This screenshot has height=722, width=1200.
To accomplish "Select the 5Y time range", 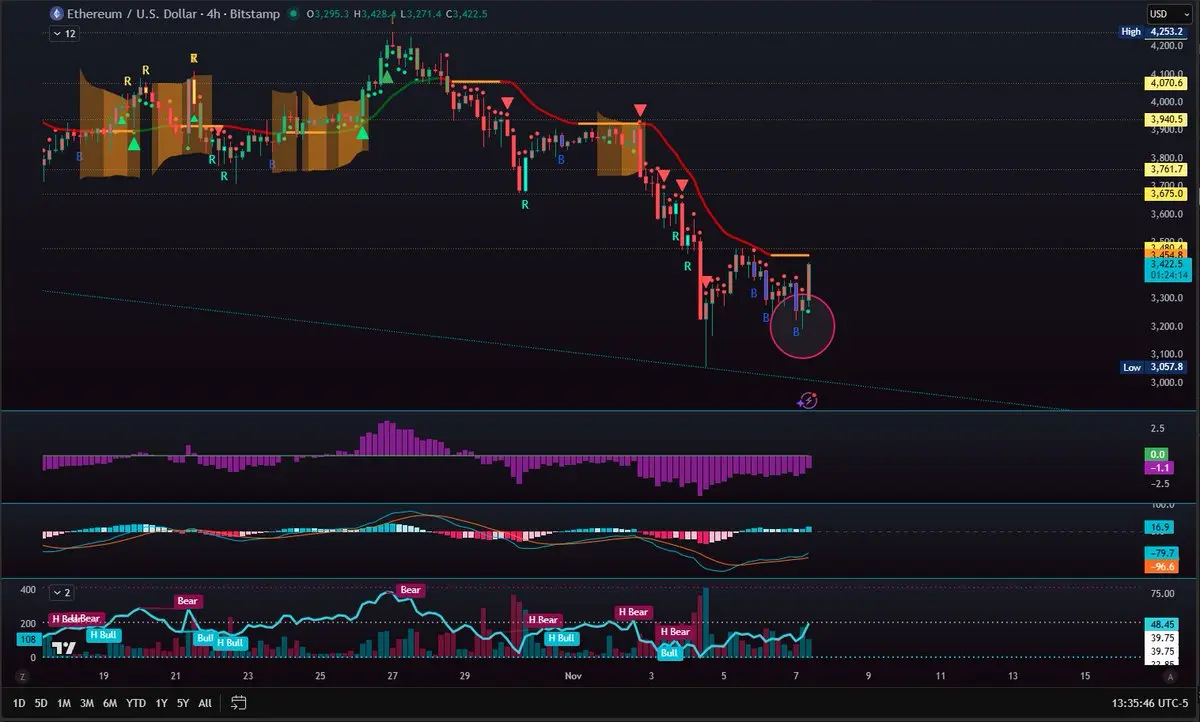I will (183, 703).
